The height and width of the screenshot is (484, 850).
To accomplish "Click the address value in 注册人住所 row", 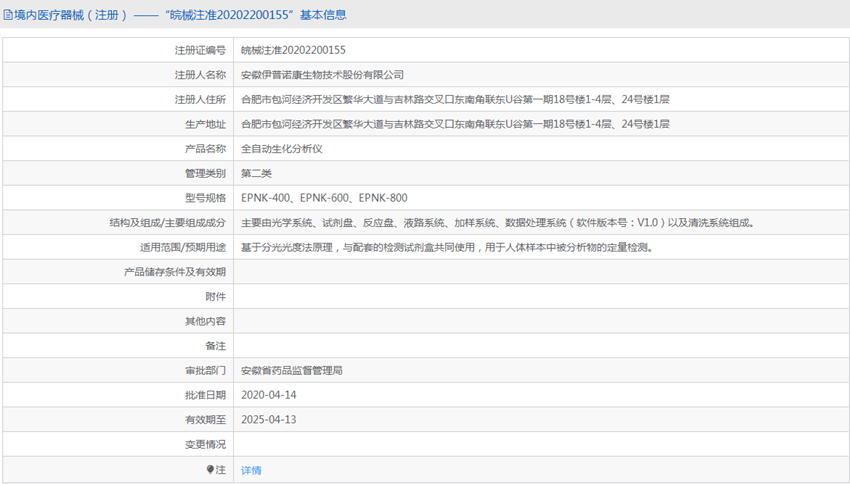I will [455, 99].
